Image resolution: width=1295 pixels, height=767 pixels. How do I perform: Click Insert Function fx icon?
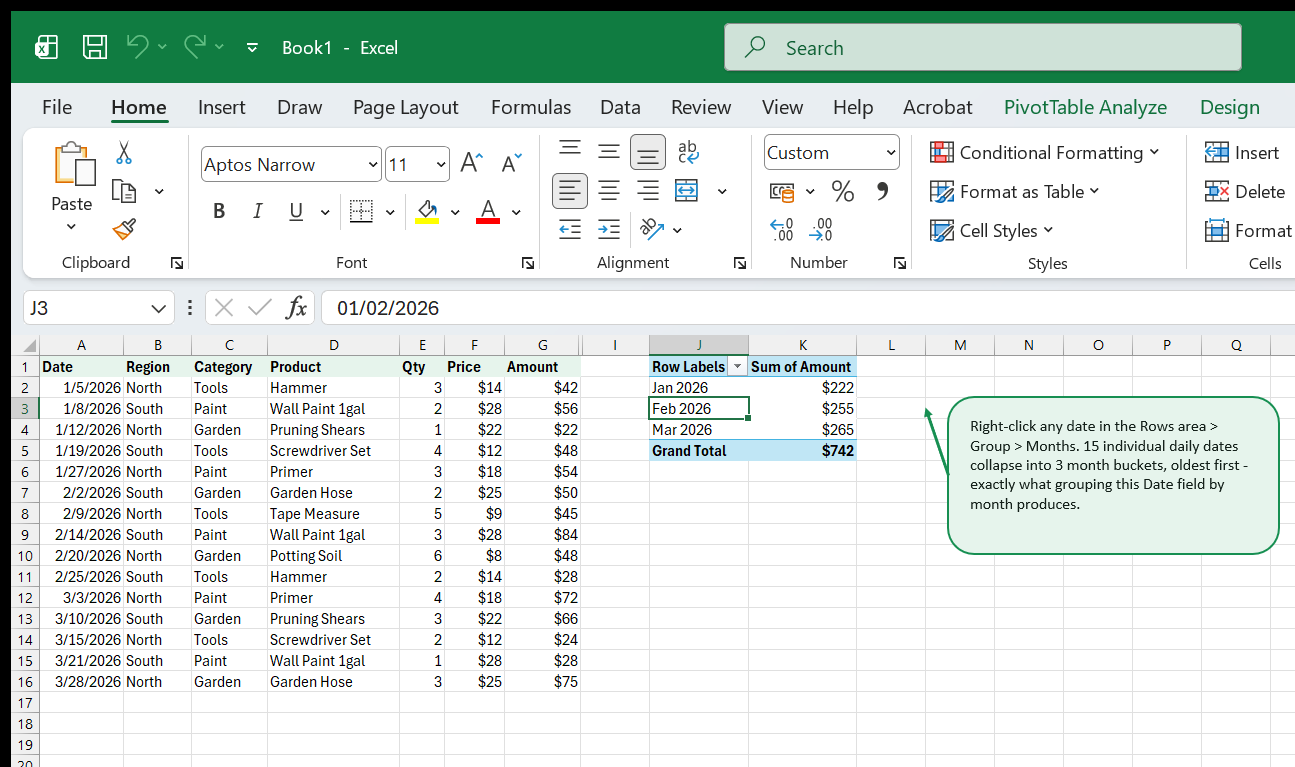tap(296, 308)
